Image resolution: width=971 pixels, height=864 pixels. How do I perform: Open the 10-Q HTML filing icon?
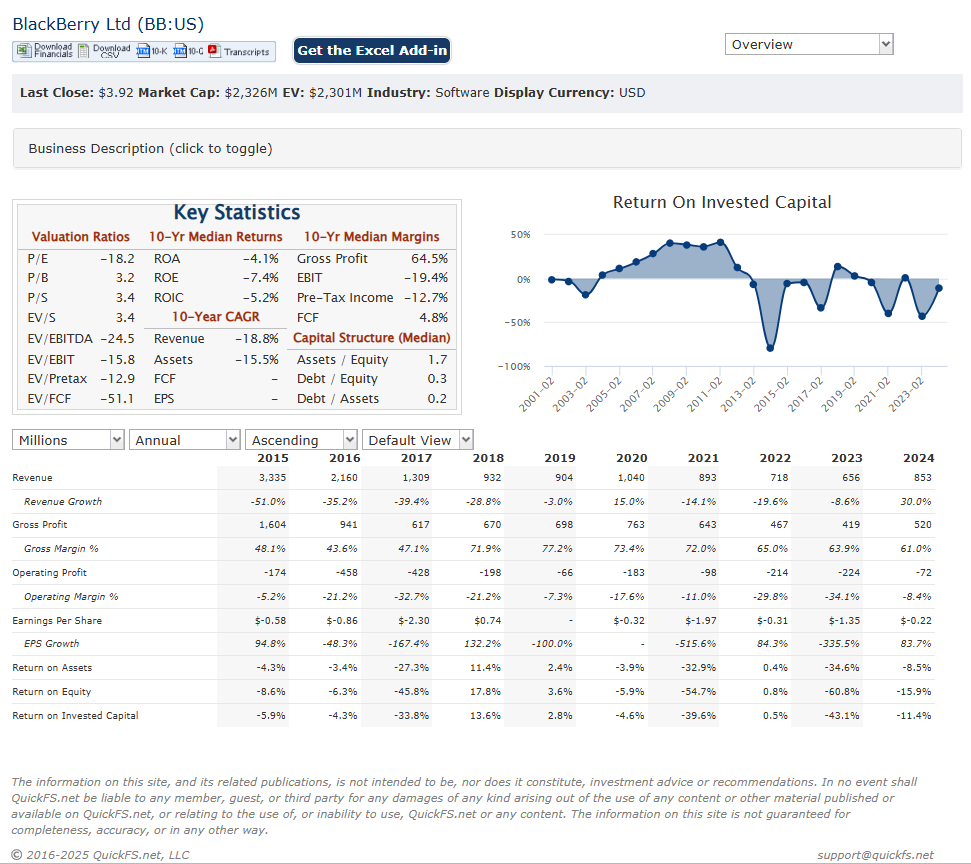pos(180,51)
